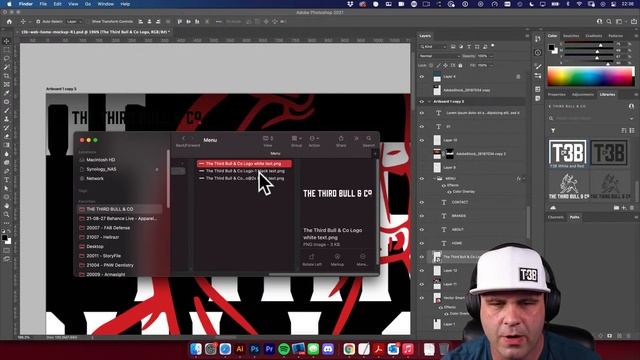Hide Layer 4 using its eye icon

(422, 77)
